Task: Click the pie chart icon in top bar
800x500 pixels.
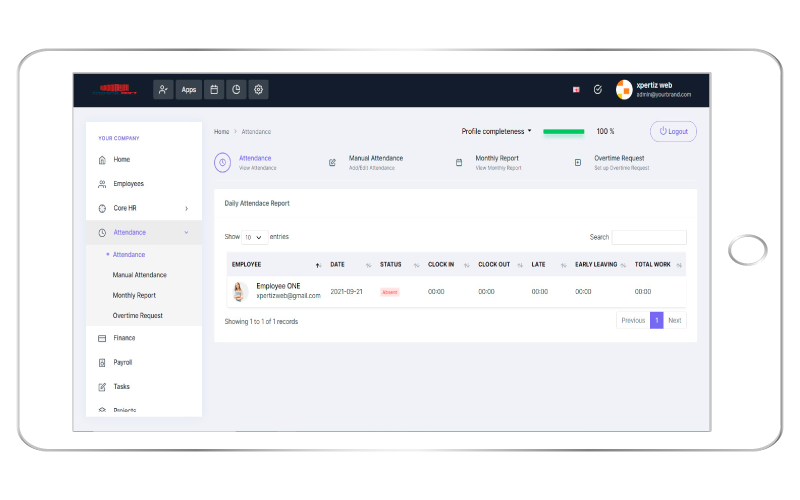Action: [236, 90]
